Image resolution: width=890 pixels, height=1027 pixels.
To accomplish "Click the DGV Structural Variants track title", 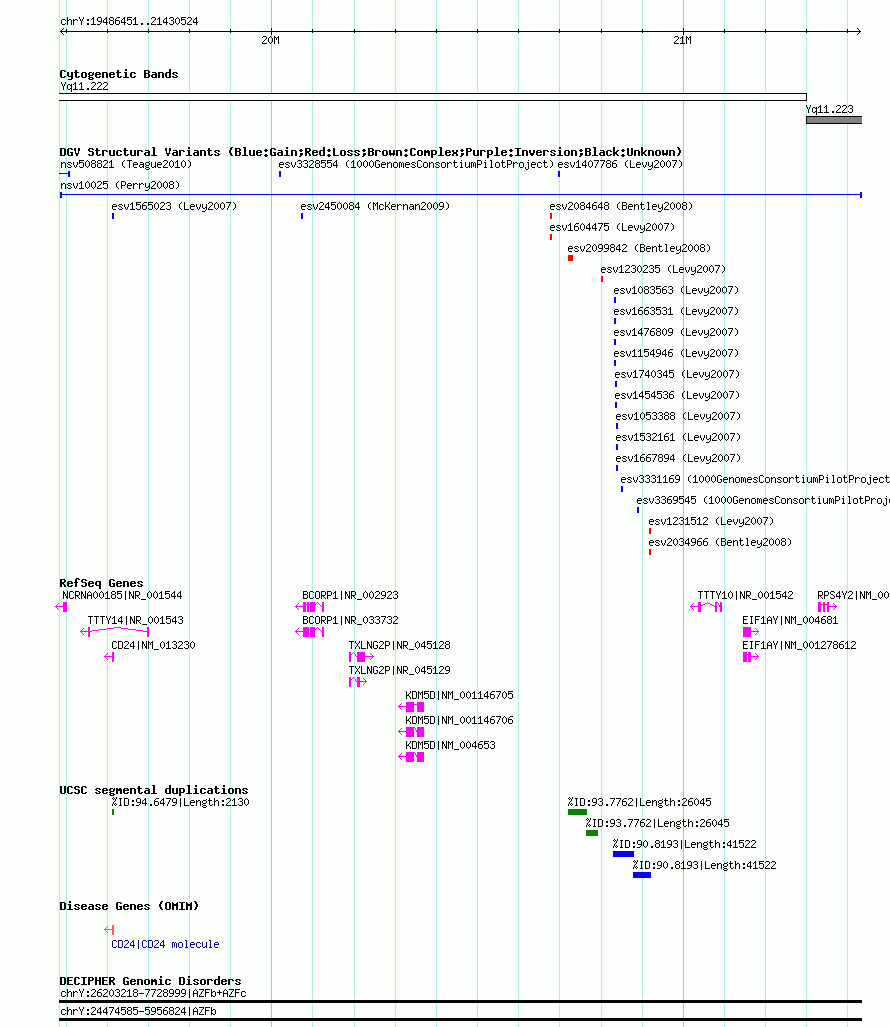I will point(371,152).
